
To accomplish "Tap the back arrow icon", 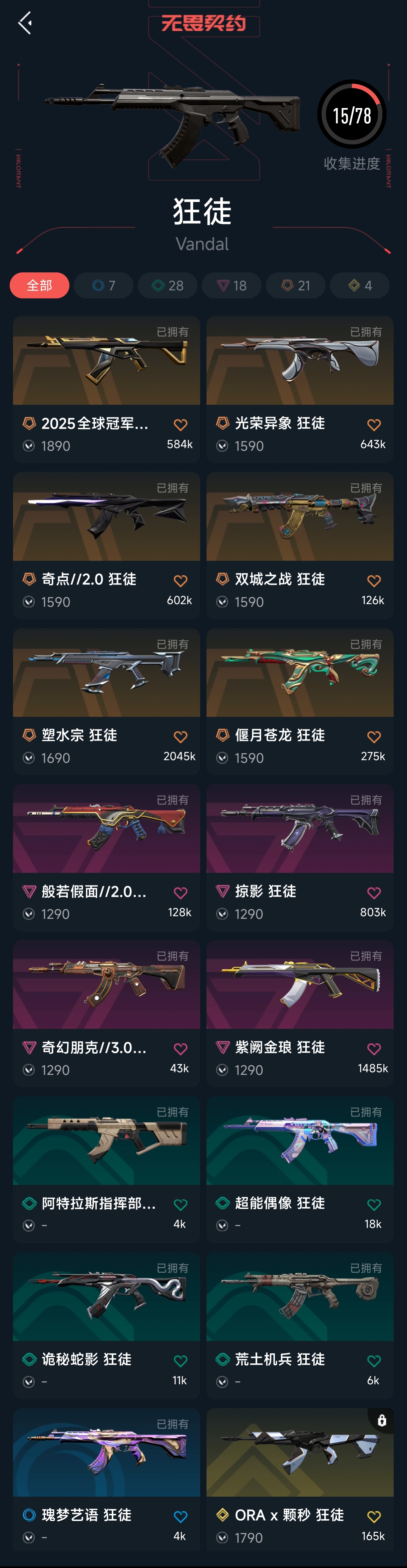I will pos(25,23).
